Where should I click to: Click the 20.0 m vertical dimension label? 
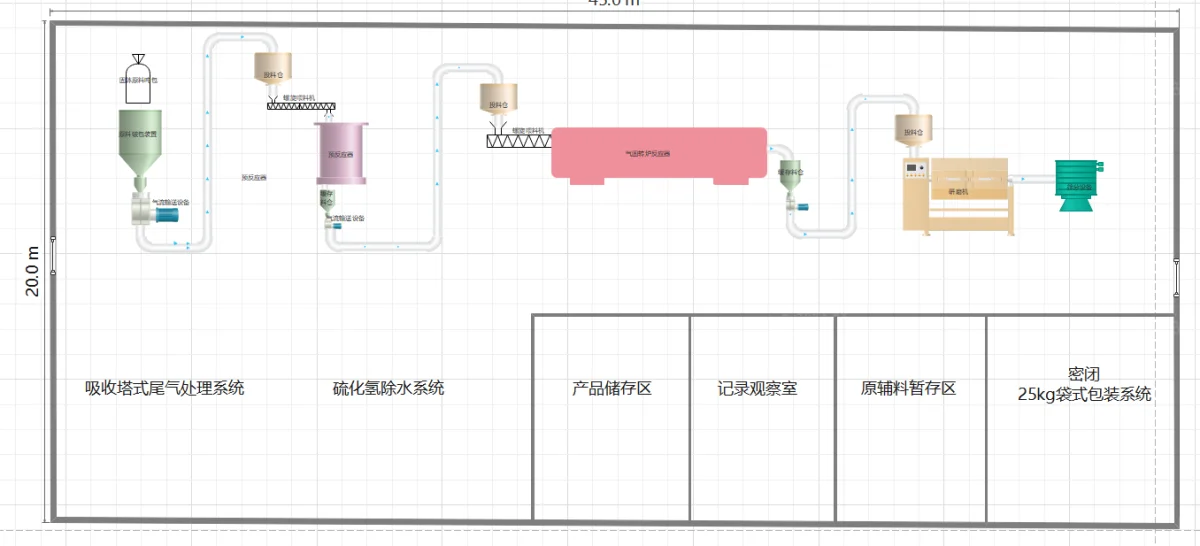pyautogui.click(x=33, y=271)
